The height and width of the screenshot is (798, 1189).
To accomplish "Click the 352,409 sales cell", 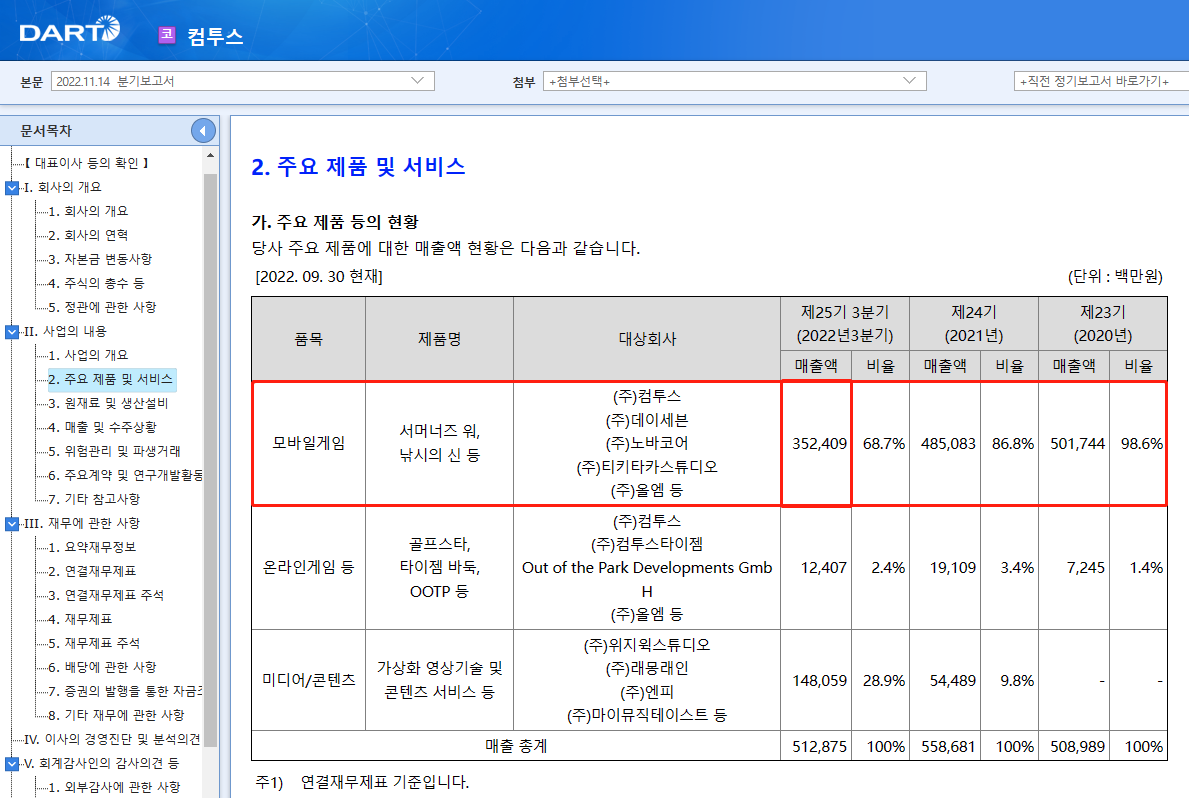I will pyautogui.click(x=817, y=444).
